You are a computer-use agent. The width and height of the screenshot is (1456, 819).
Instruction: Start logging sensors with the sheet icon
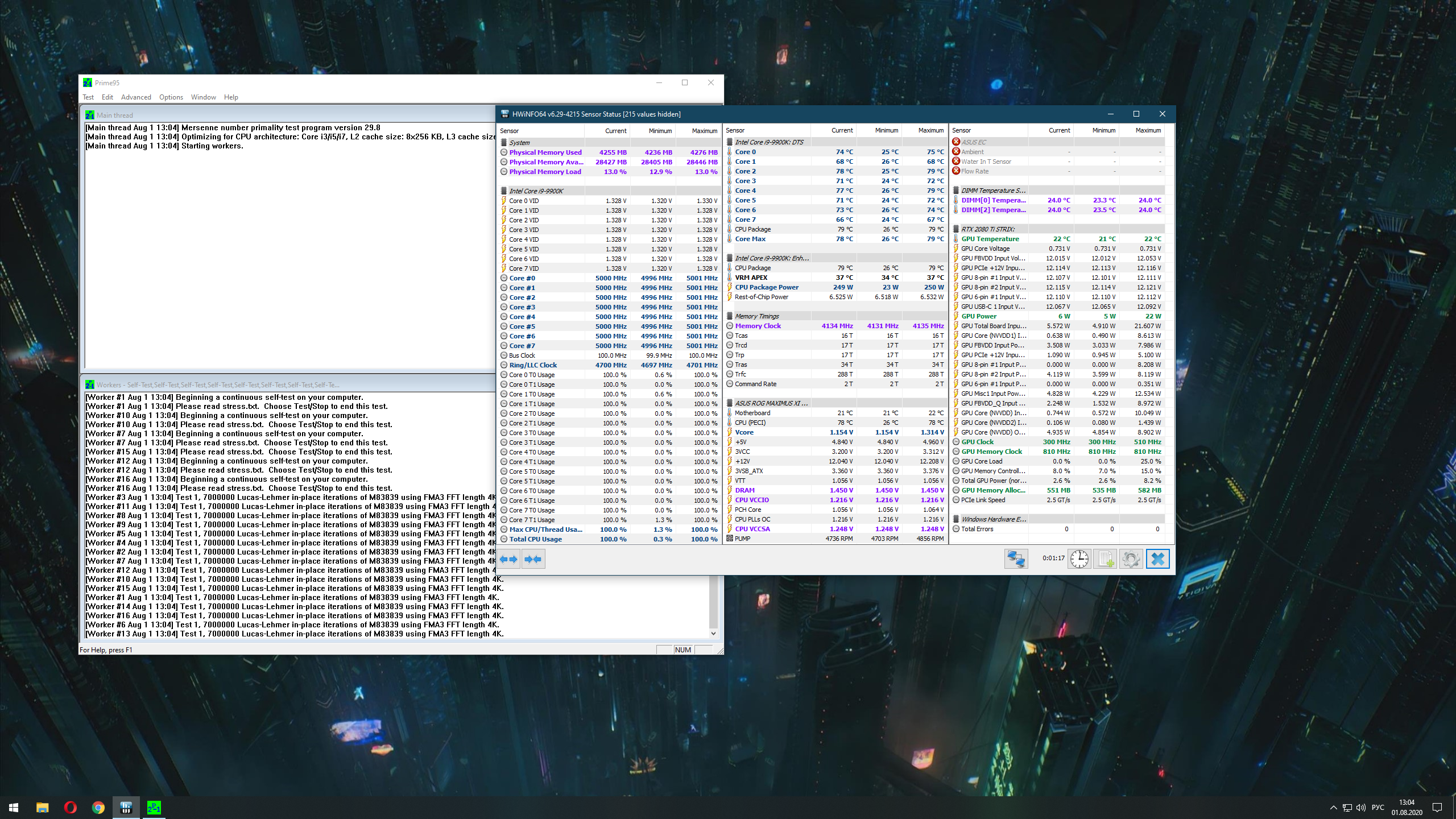point(1105,559)
